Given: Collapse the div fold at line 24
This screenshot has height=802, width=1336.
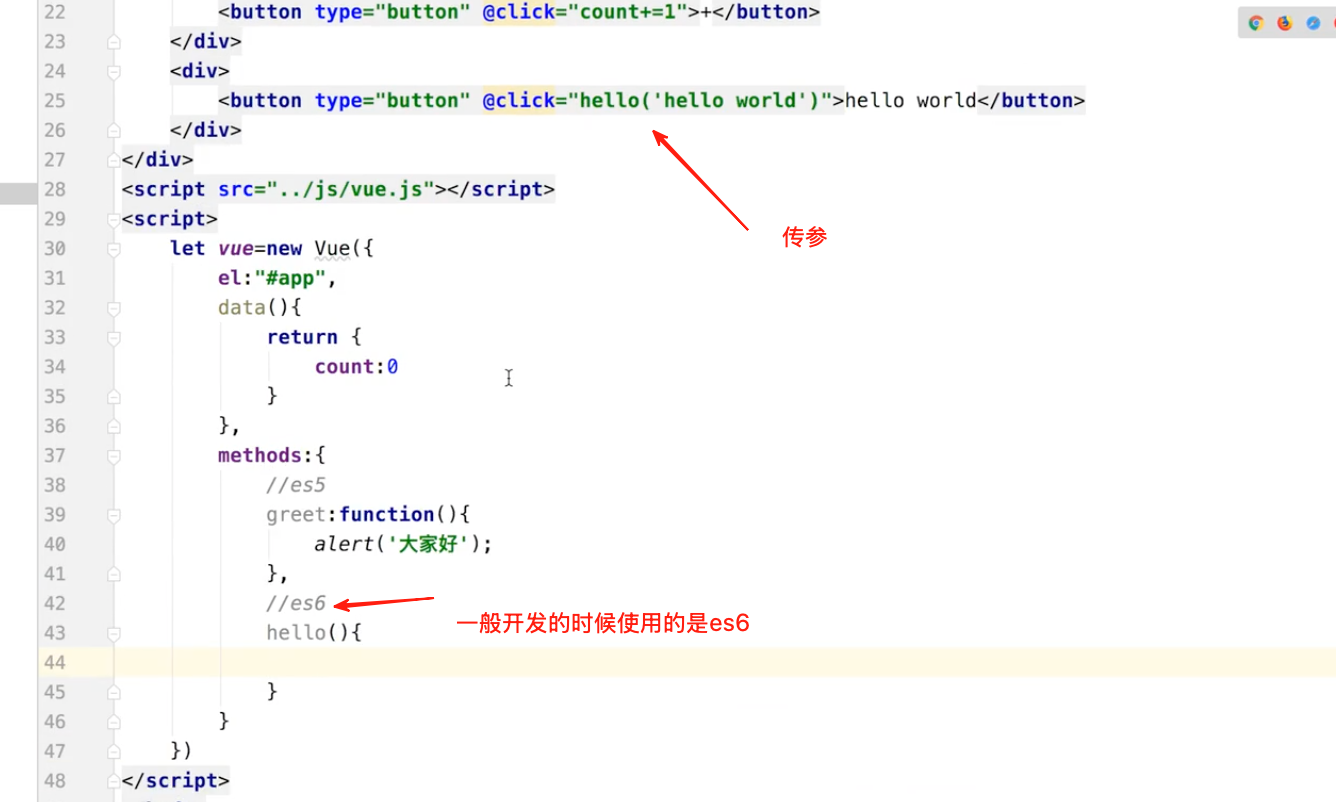Looking at the screenshot, I should click(x=113, y=71).
